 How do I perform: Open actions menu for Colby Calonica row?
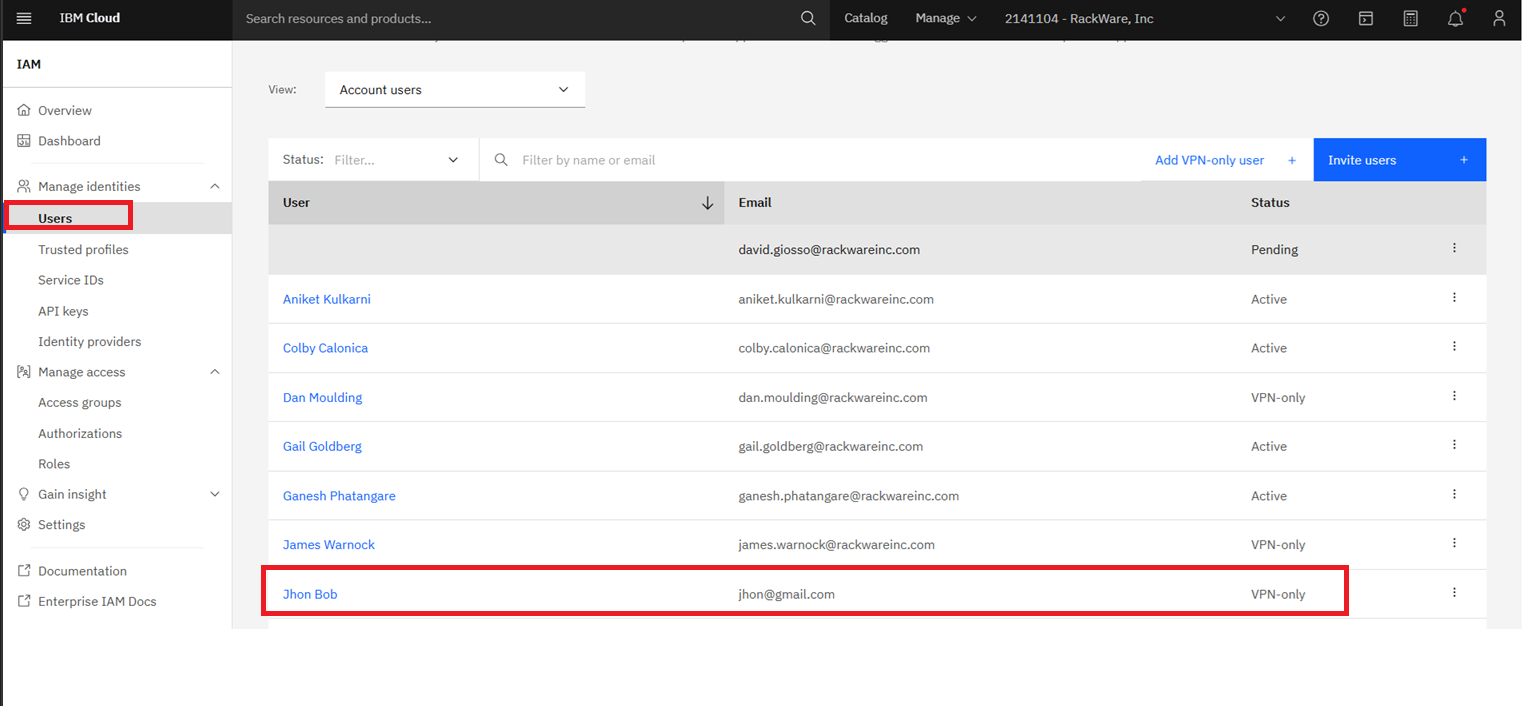click(1454, 347)
